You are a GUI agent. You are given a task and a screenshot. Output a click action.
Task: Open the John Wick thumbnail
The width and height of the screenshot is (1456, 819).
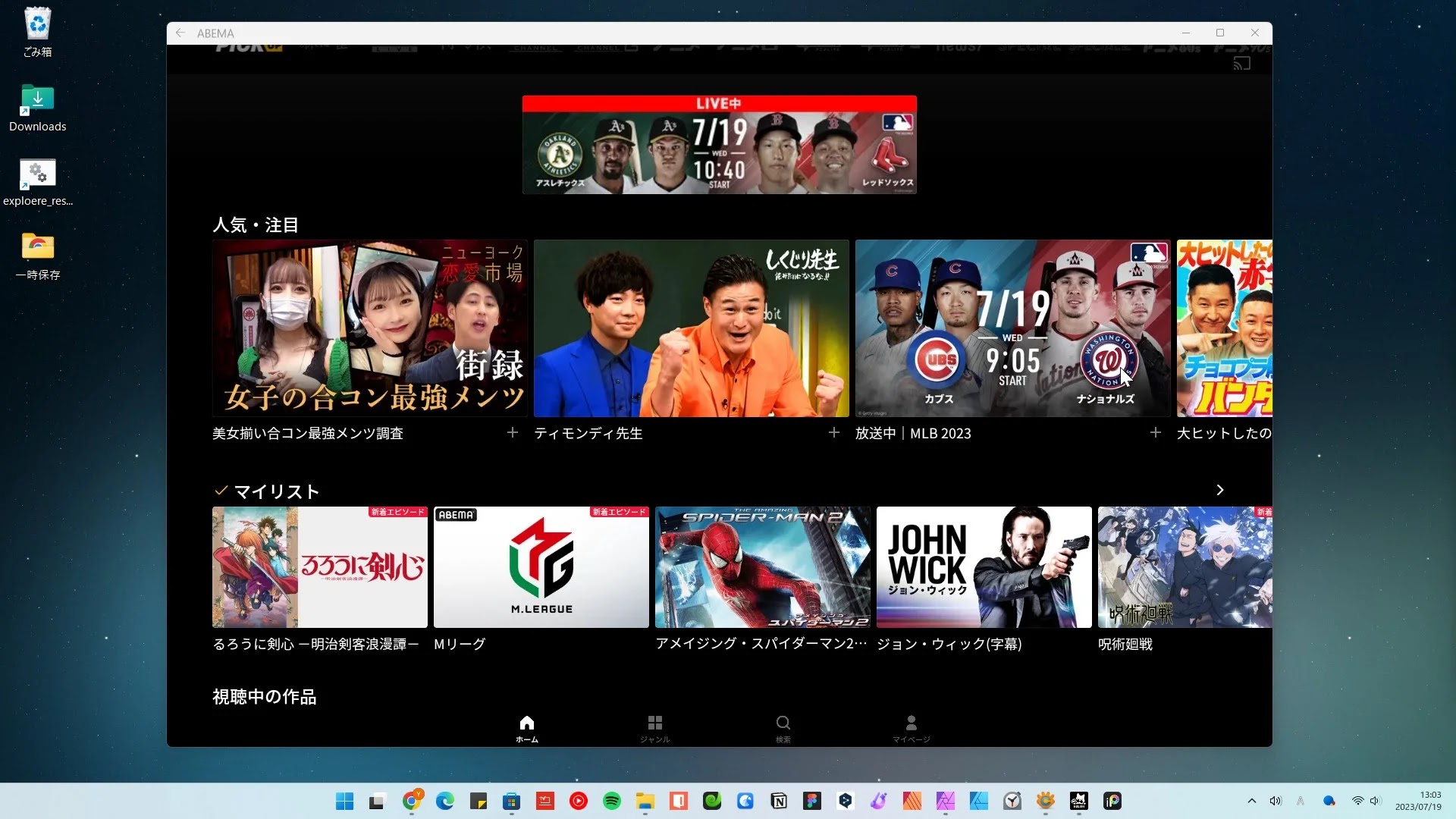(x=984, y=567)
